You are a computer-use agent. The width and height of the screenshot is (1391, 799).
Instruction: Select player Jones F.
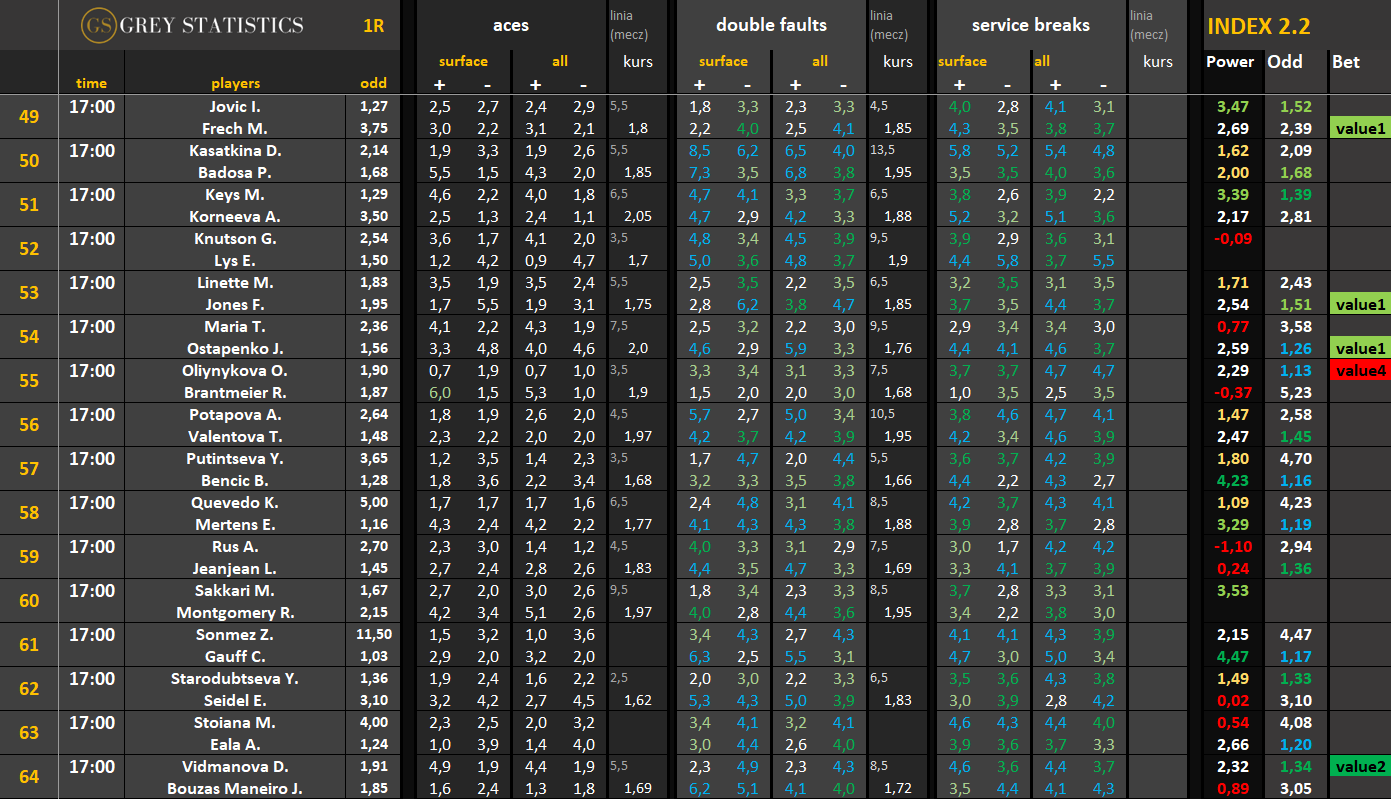coord(235,304)
